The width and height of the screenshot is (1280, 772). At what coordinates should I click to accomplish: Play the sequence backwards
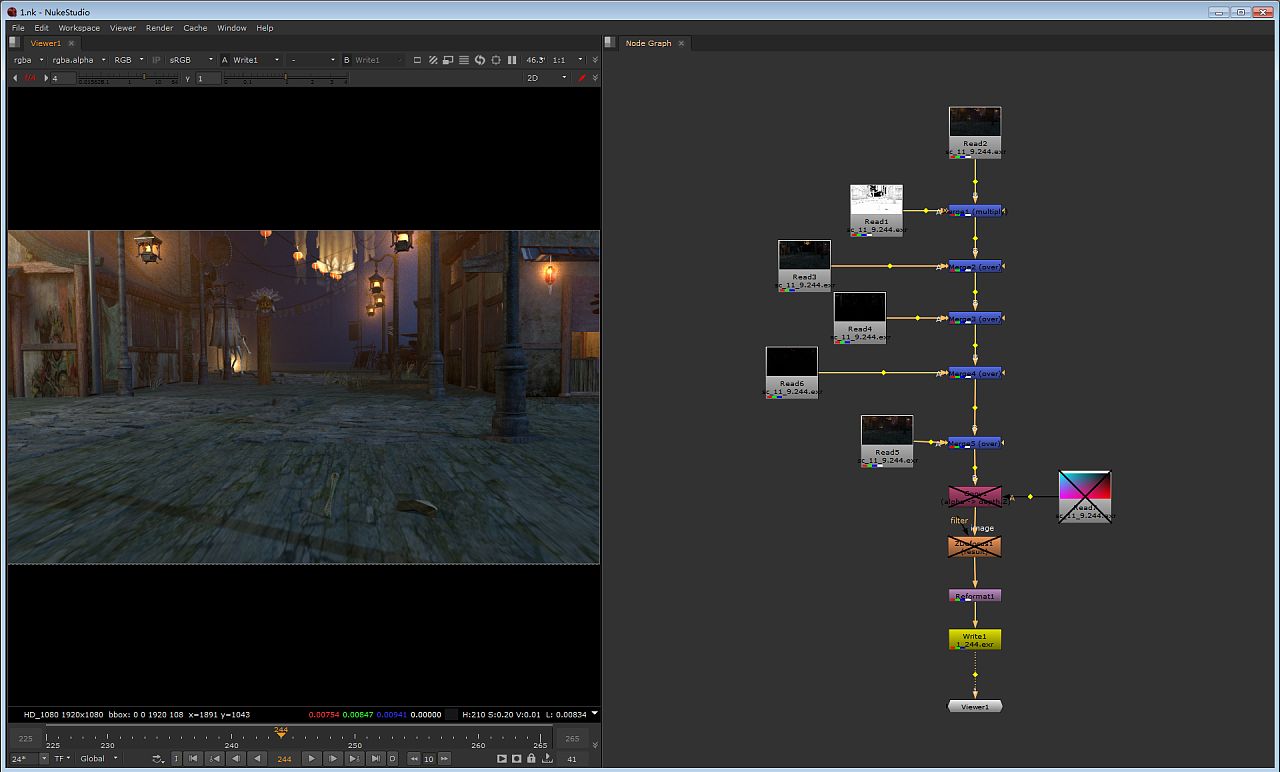(x=257, y=759)
